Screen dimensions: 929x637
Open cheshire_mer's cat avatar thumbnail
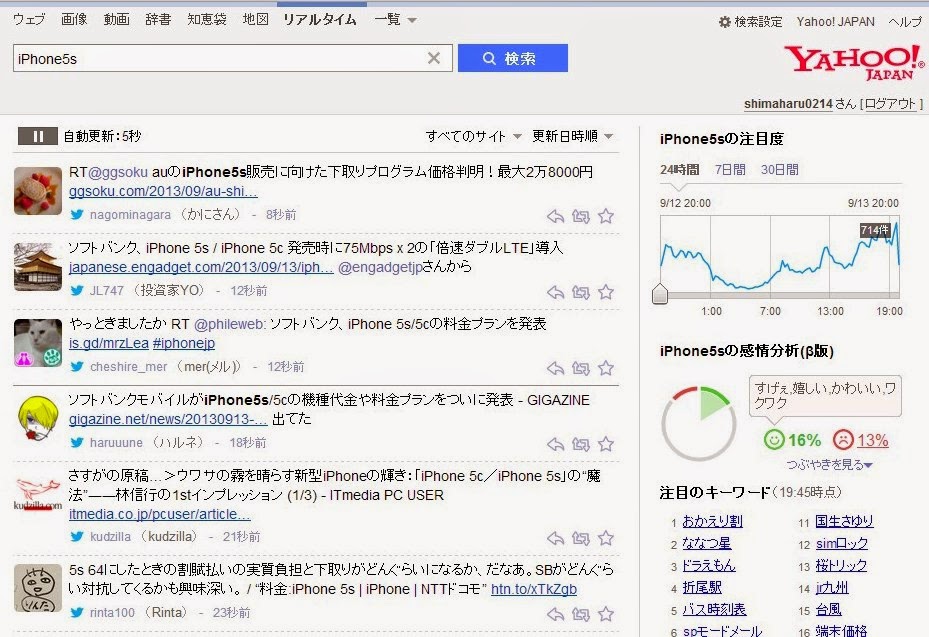tap(38, 342)
